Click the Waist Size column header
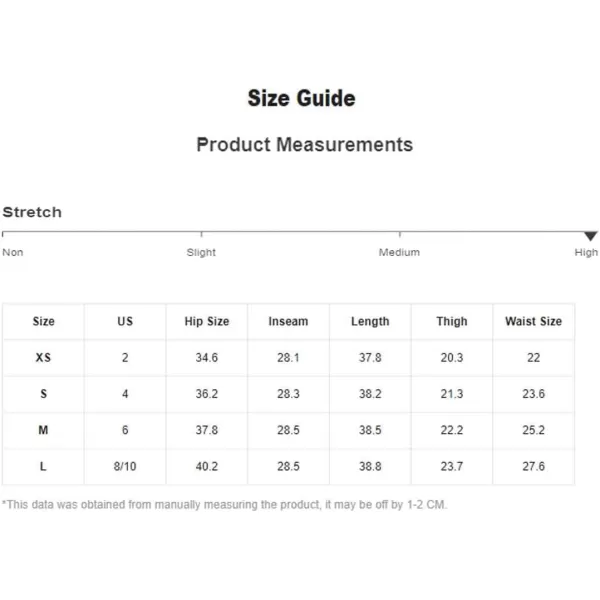 tap(533, 321)
